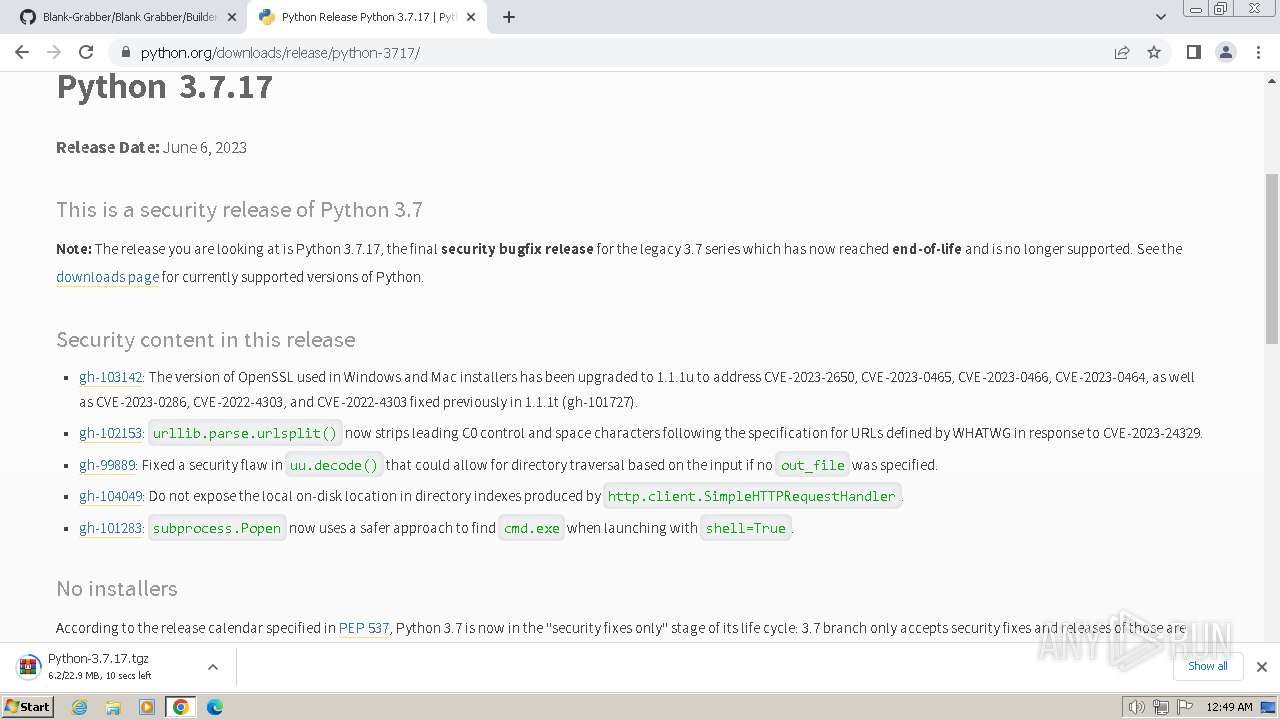Image resolution: width=1280 pixels, height=720 pixels.
Task: Select the Python Release Python 3.7.17 tab
Action: pos(366,17)
